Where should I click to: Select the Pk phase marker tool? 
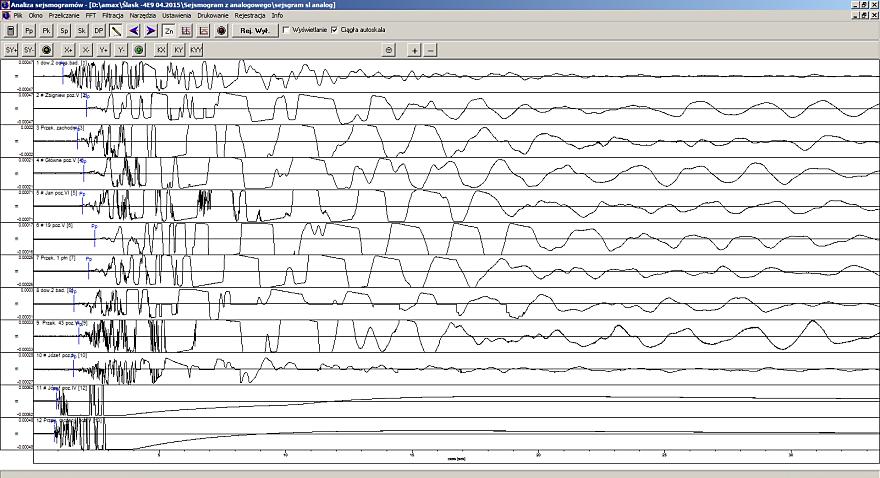pos(47,30)
